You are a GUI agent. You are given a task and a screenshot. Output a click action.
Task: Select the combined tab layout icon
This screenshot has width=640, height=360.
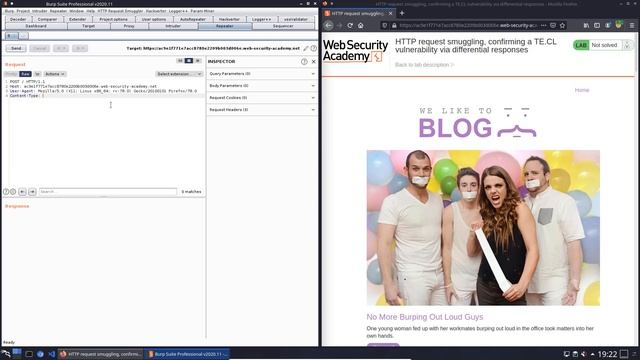198,61
